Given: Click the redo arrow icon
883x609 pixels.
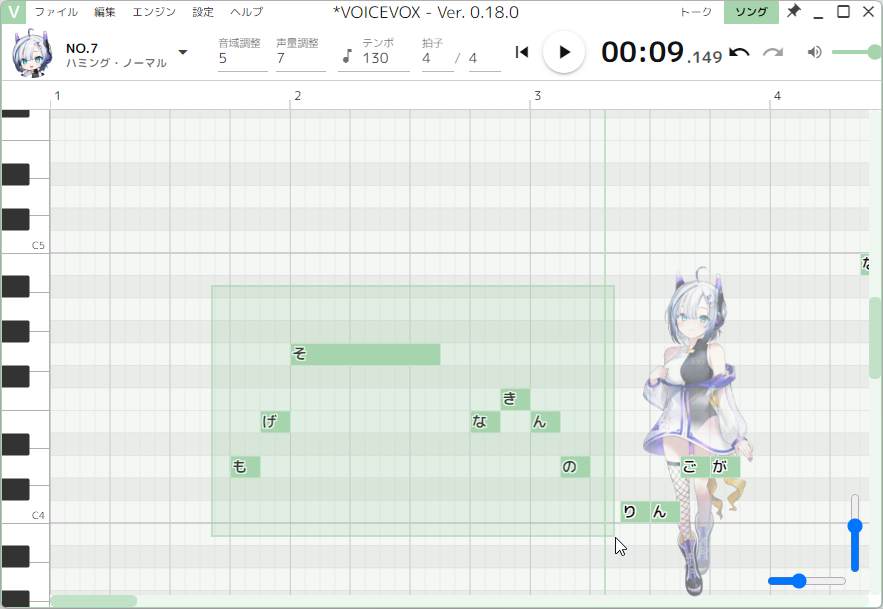Looking at the screenshot, I should (x=773, y=52).
